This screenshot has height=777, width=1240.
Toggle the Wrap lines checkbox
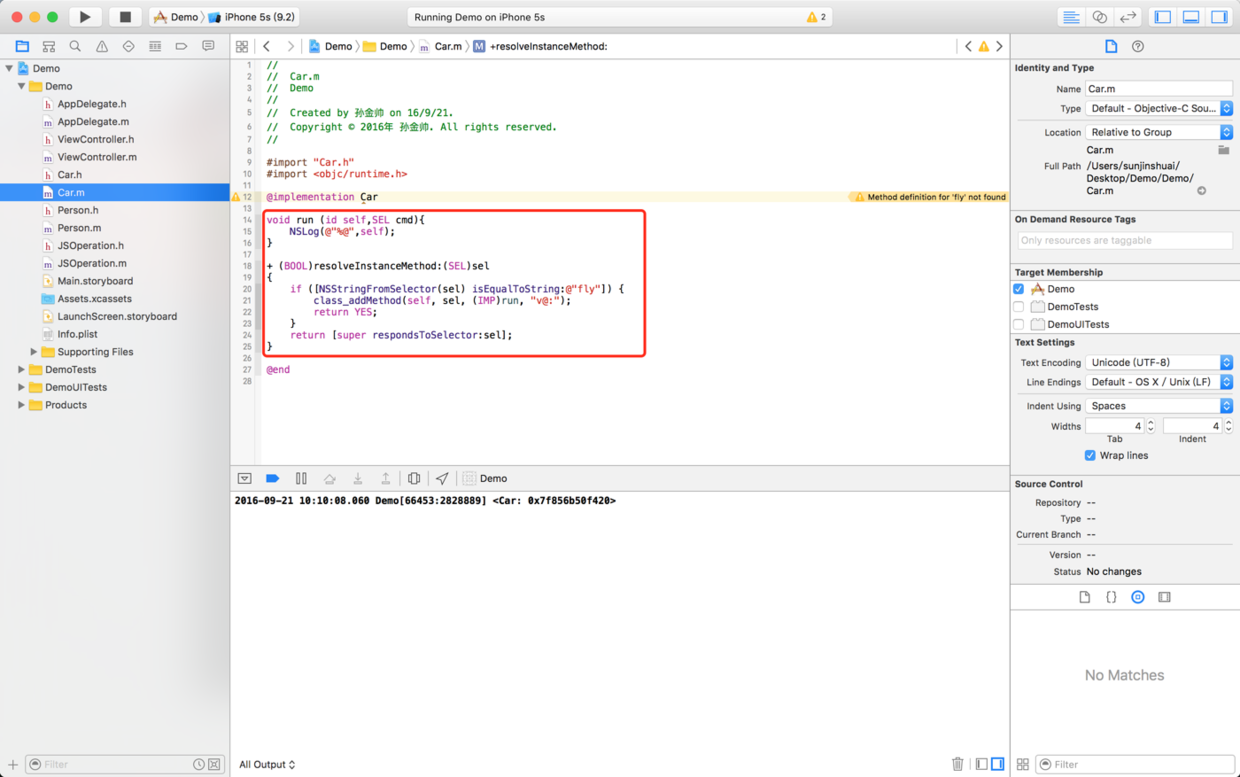pyautogui.click(x=1090, y=456)
